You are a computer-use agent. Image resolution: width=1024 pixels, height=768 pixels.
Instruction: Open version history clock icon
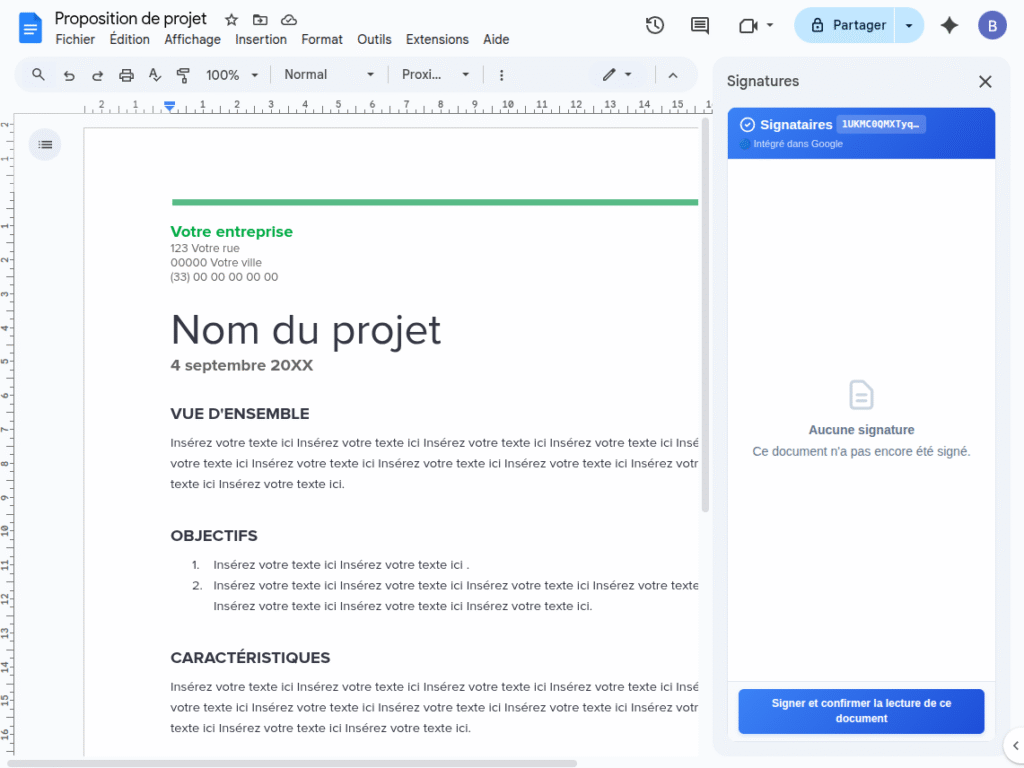(x=655, y=25)
